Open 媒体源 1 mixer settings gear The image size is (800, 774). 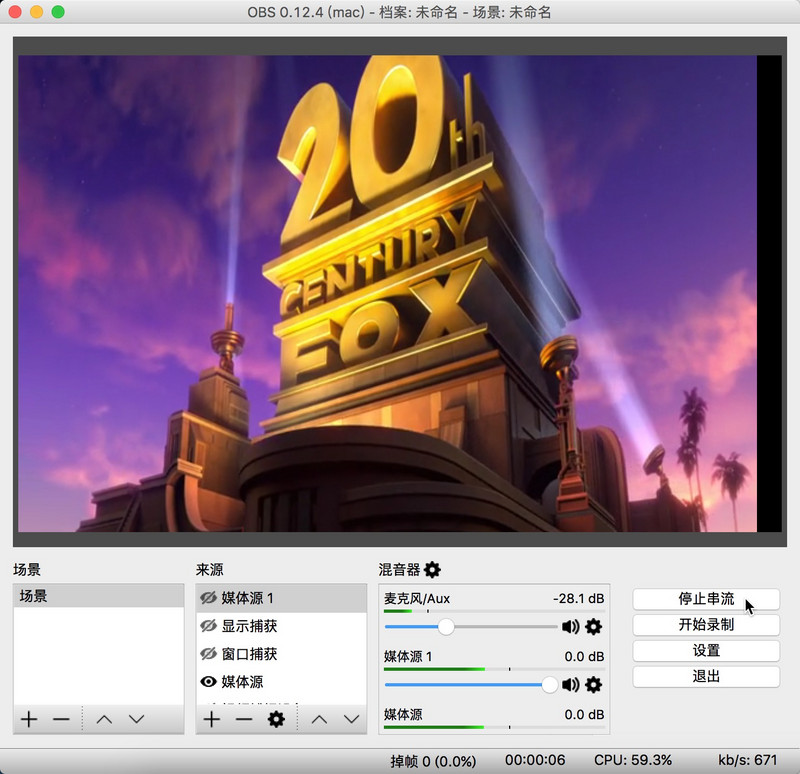click(x=593, y=685)
